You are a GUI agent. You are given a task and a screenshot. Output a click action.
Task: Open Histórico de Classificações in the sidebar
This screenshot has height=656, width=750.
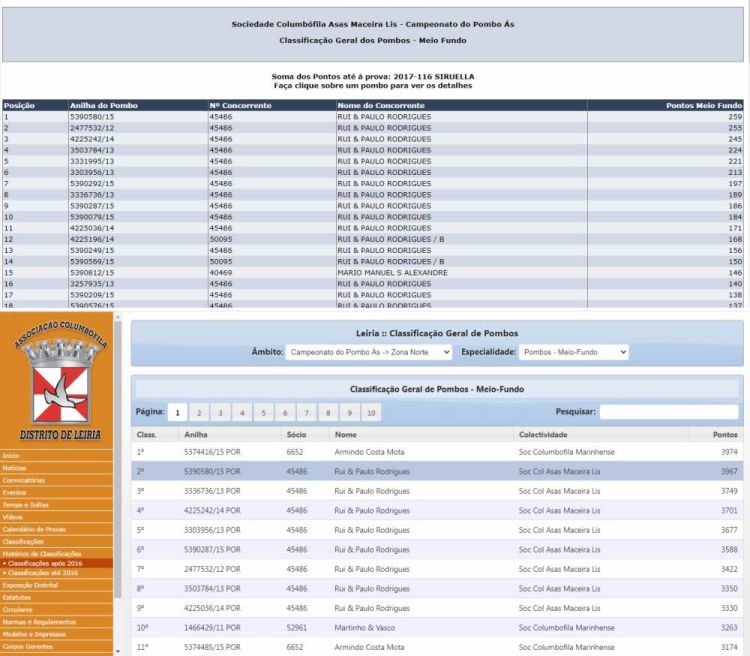(x=56, y=554)
